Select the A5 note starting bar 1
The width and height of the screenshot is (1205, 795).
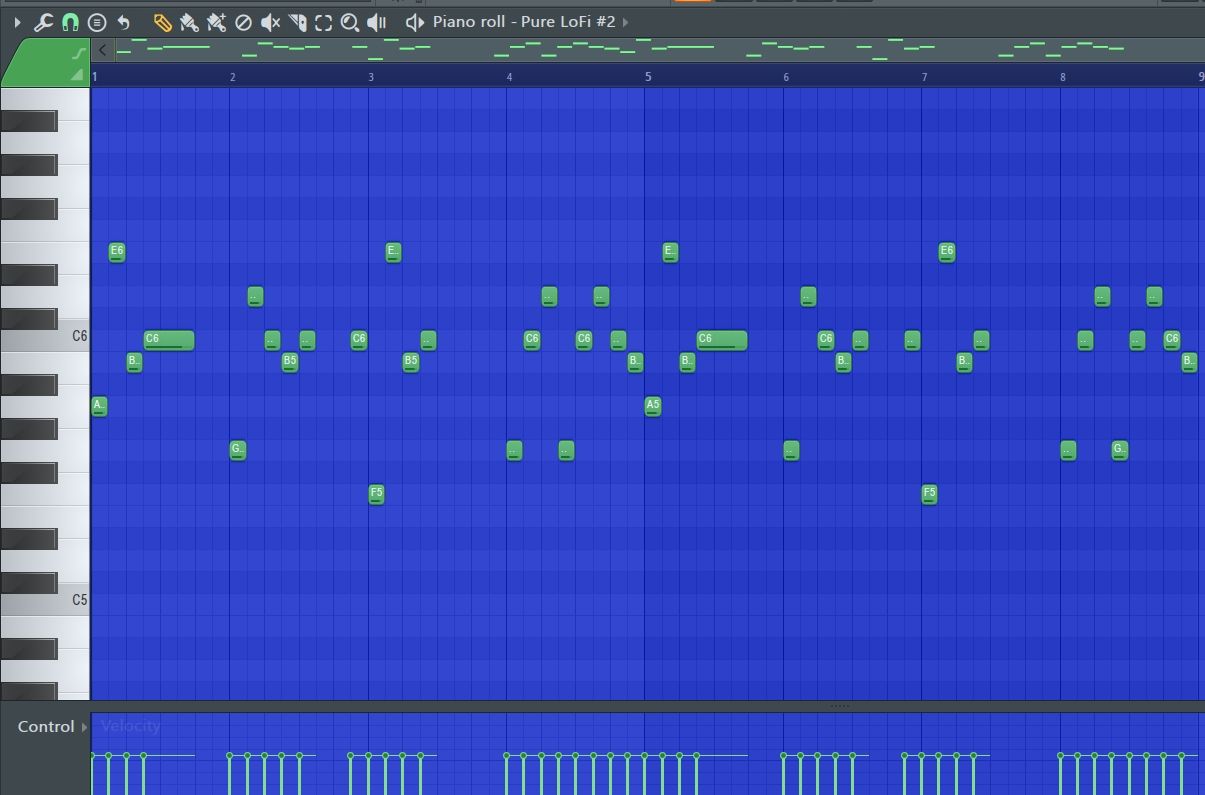click(99, 406)
